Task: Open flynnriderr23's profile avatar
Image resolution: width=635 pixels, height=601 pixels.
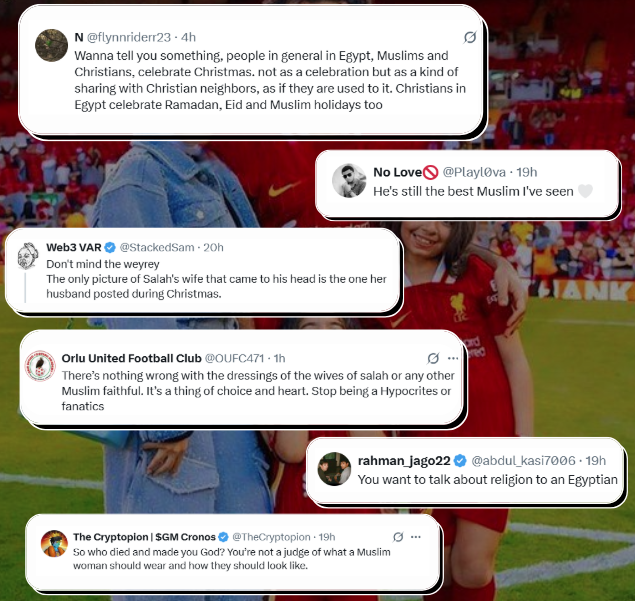Action: [x=51, y=45]
